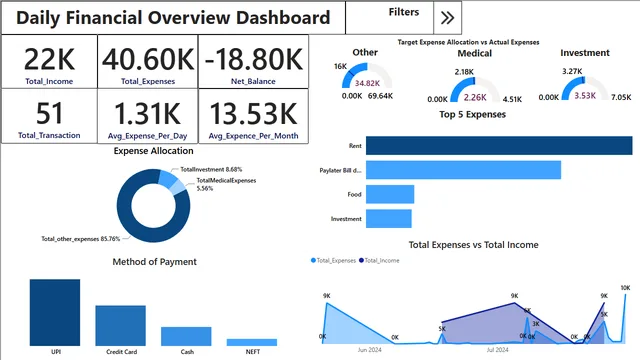The image size is (640, 360).
Task: Select the -18.80K Net_Balance card
Action: [x=253, y=62]
